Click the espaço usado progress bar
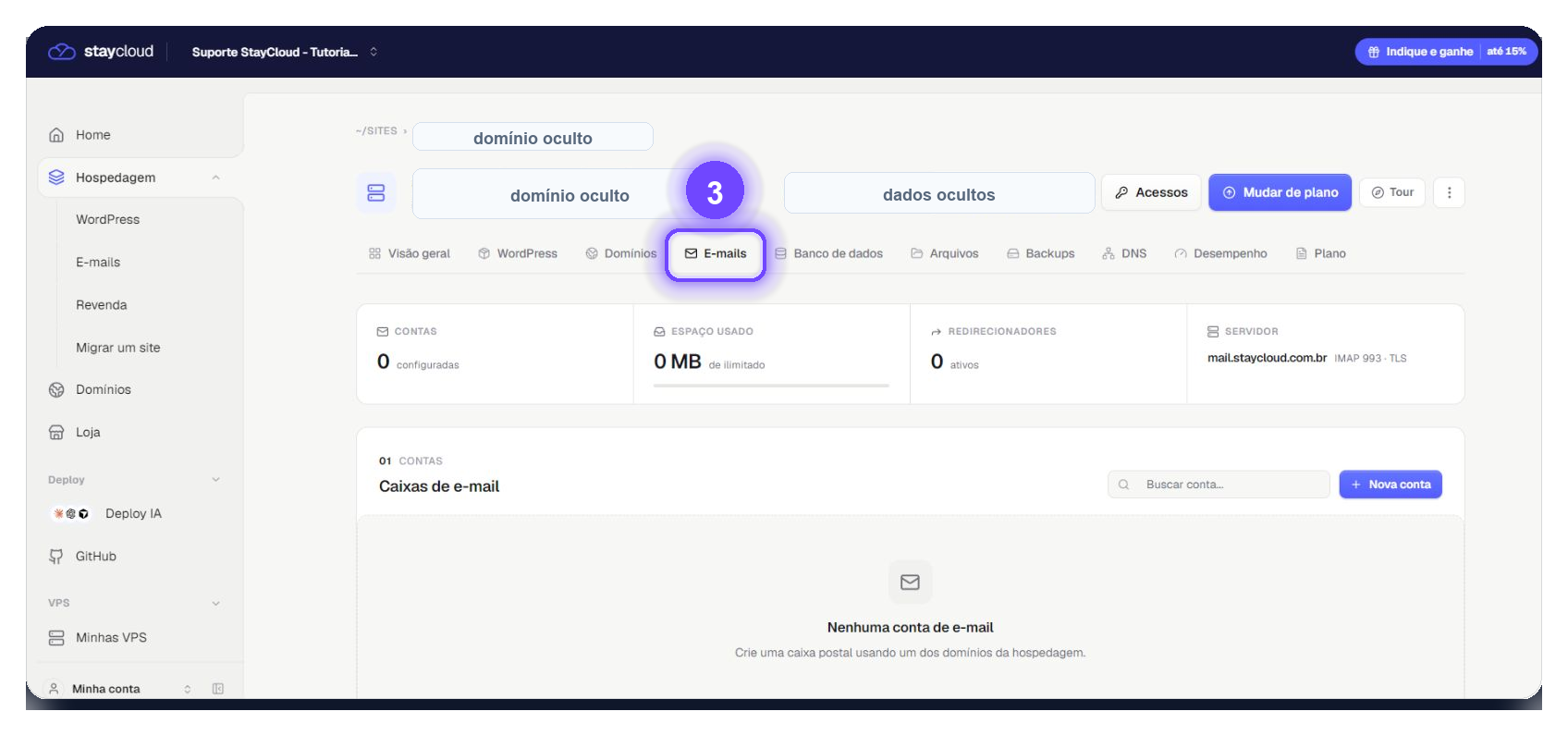Screen dimensions: 1568x736 pyautogui.click(x=771, y=385)
